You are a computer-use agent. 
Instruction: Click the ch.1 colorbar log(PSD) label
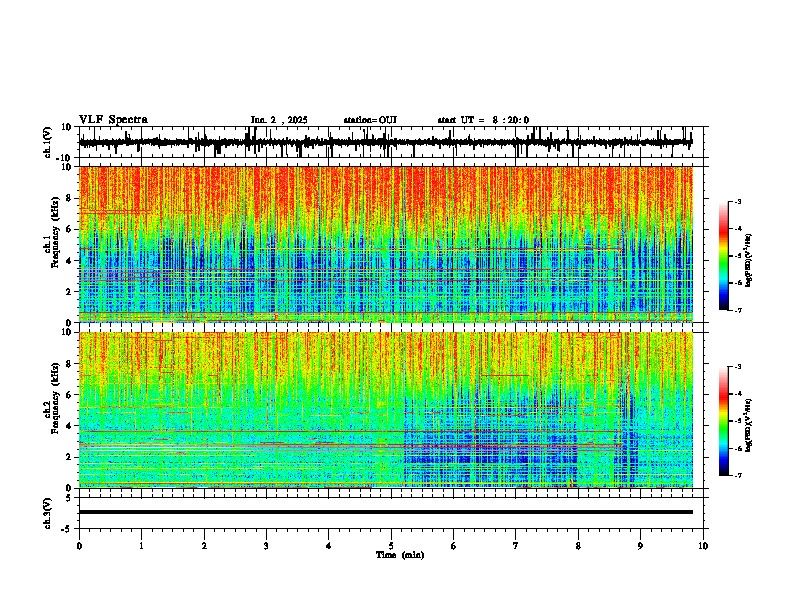click(x=749, y=260)
